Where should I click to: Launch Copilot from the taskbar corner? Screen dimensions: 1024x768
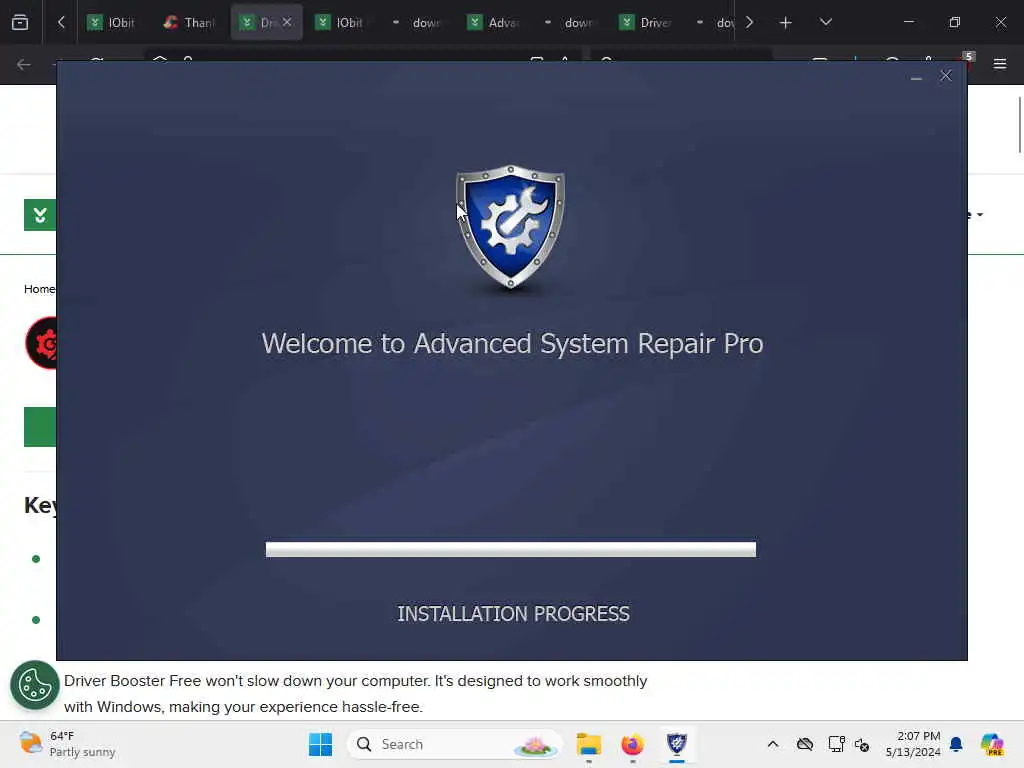992,744
